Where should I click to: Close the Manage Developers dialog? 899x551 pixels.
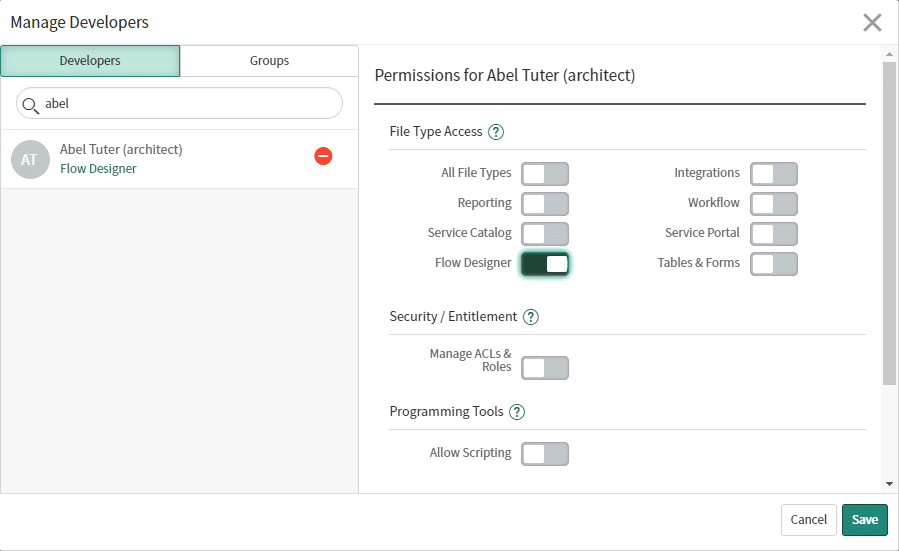pyautogui.click(x=872, y=22)
